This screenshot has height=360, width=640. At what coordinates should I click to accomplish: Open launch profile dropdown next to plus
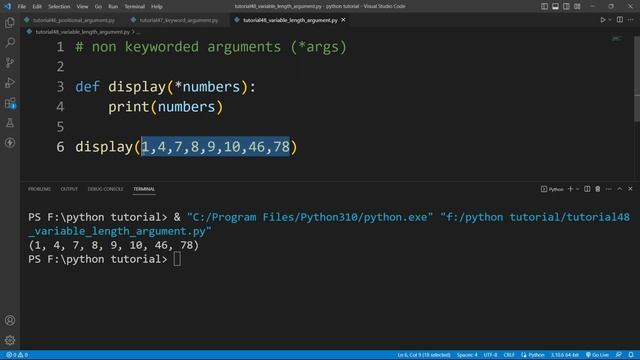click(x=578, y=189)
